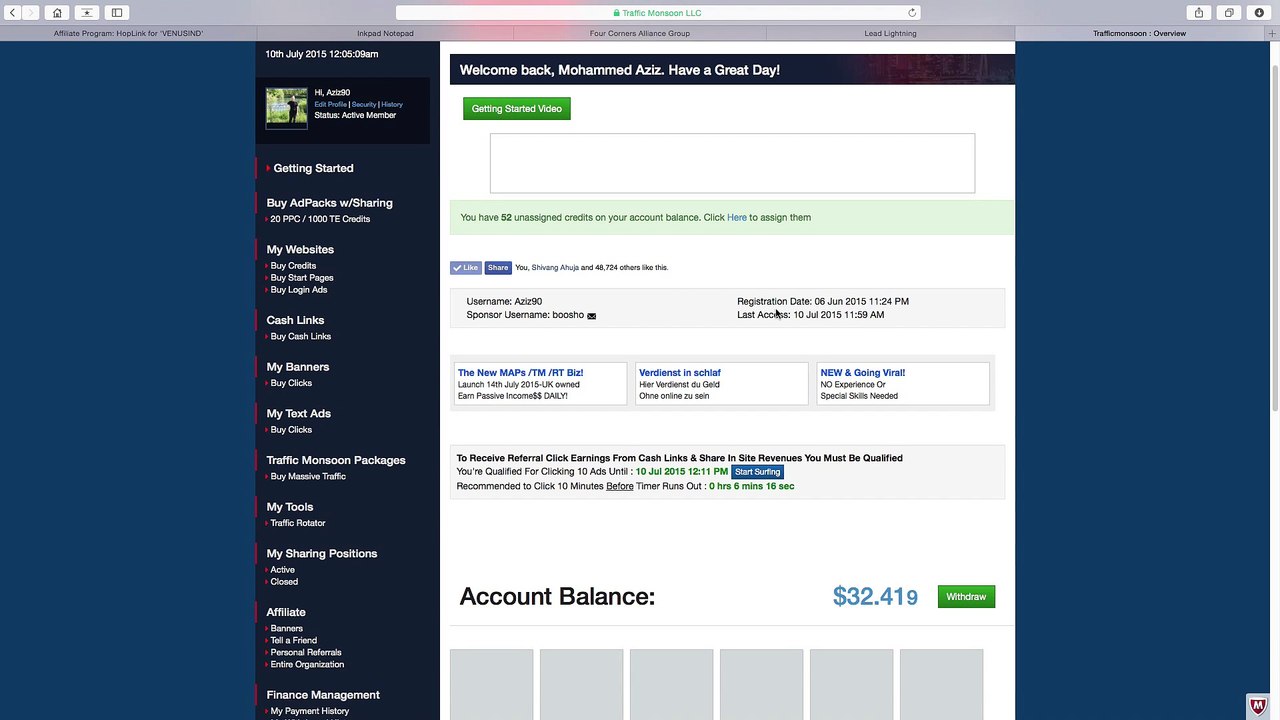Open the Security link under username
Image resolution: width=1280 pixels, height=720 pixels.
pyautogui.click(x=364, y=104)
